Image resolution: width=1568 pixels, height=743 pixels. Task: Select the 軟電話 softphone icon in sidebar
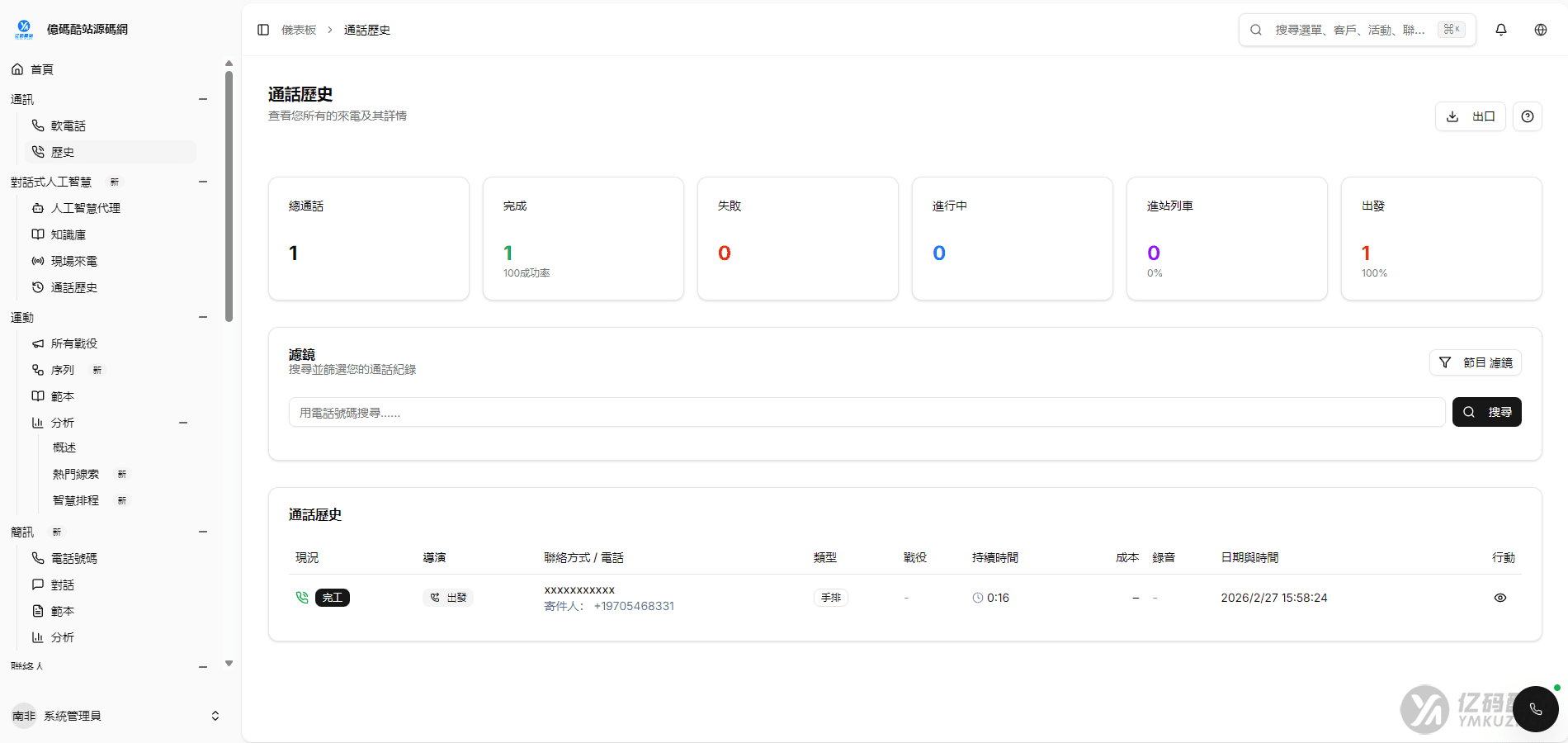pos(38,125)
